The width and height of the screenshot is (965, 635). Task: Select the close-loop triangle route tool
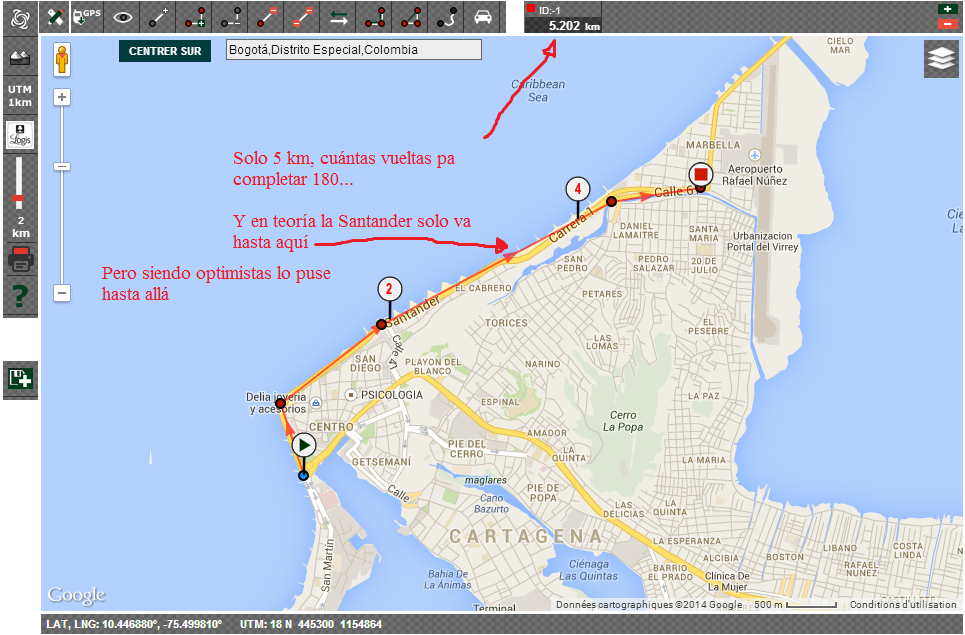pos(410,17)
